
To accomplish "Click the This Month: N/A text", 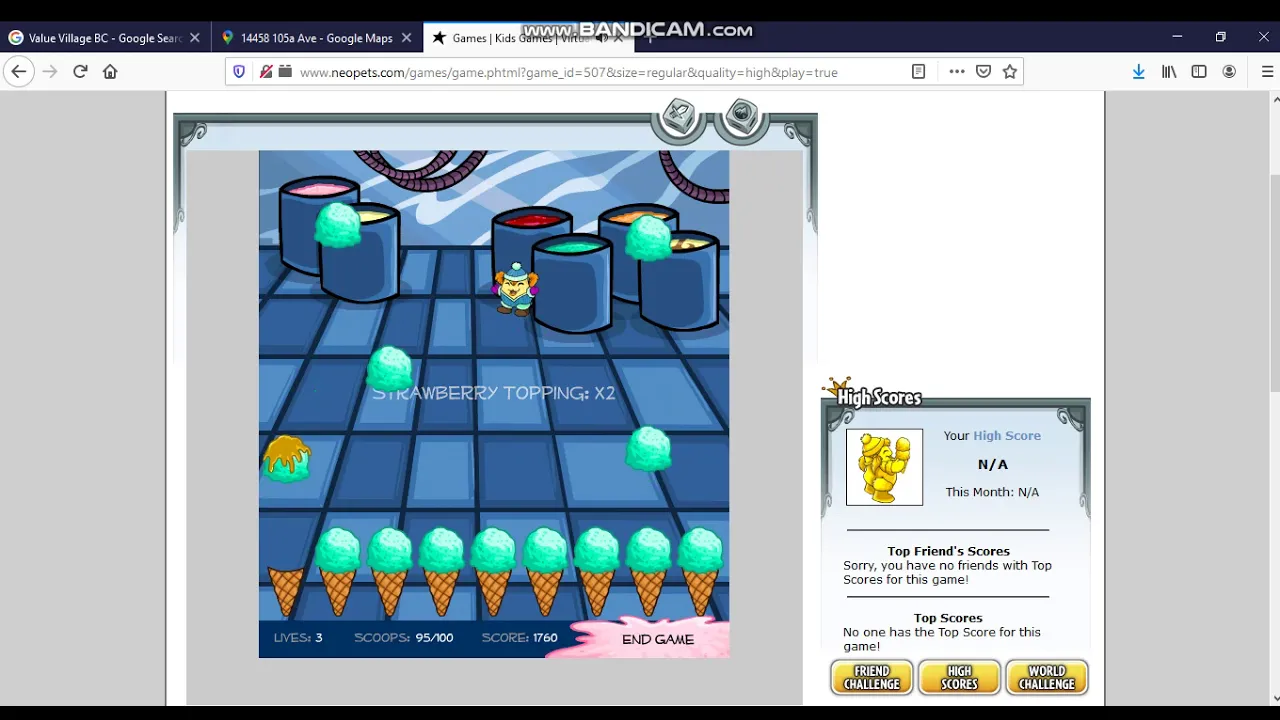I will pyautogui.click(x=992, y=492).
